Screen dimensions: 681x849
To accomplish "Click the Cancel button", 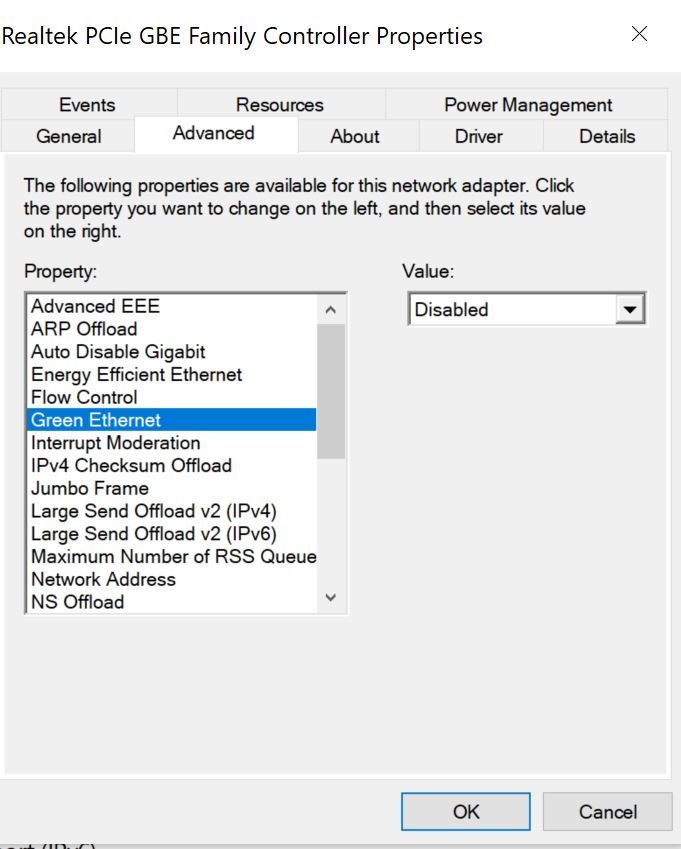I will pyautogui.click(x=608, y=812).
